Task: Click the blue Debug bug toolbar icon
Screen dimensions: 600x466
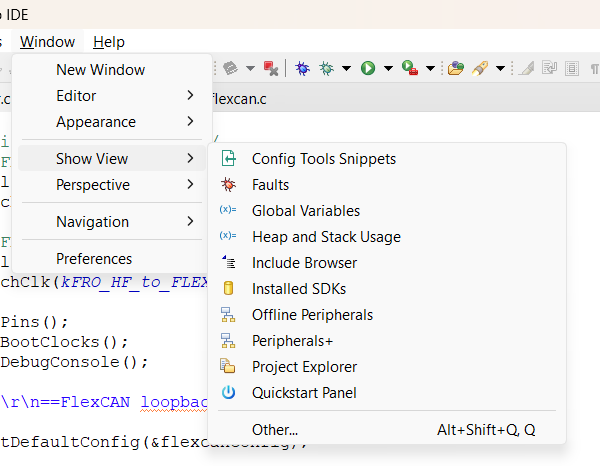Action: 302,68
